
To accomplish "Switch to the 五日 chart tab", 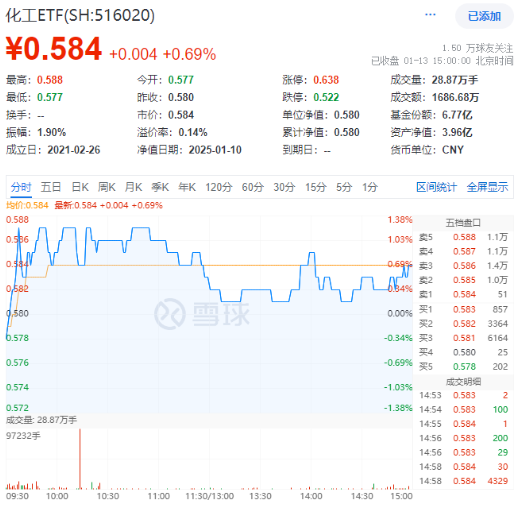I will (x=50, y=187).
